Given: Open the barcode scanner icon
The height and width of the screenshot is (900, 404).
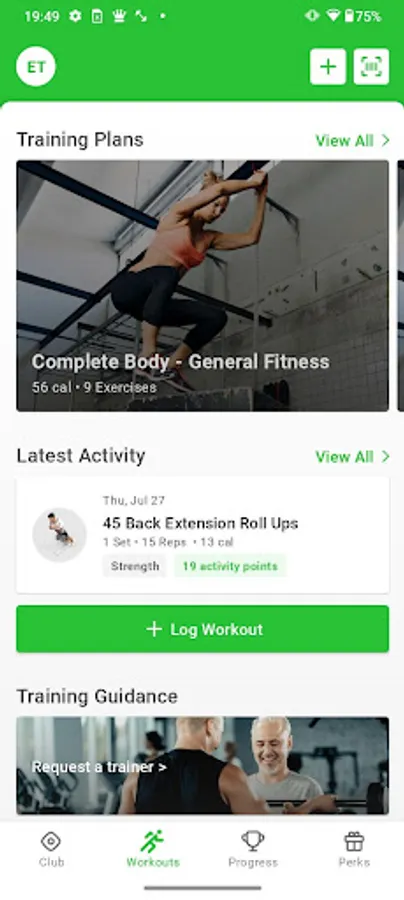Looking at the screenshot, I should [371, 67].
